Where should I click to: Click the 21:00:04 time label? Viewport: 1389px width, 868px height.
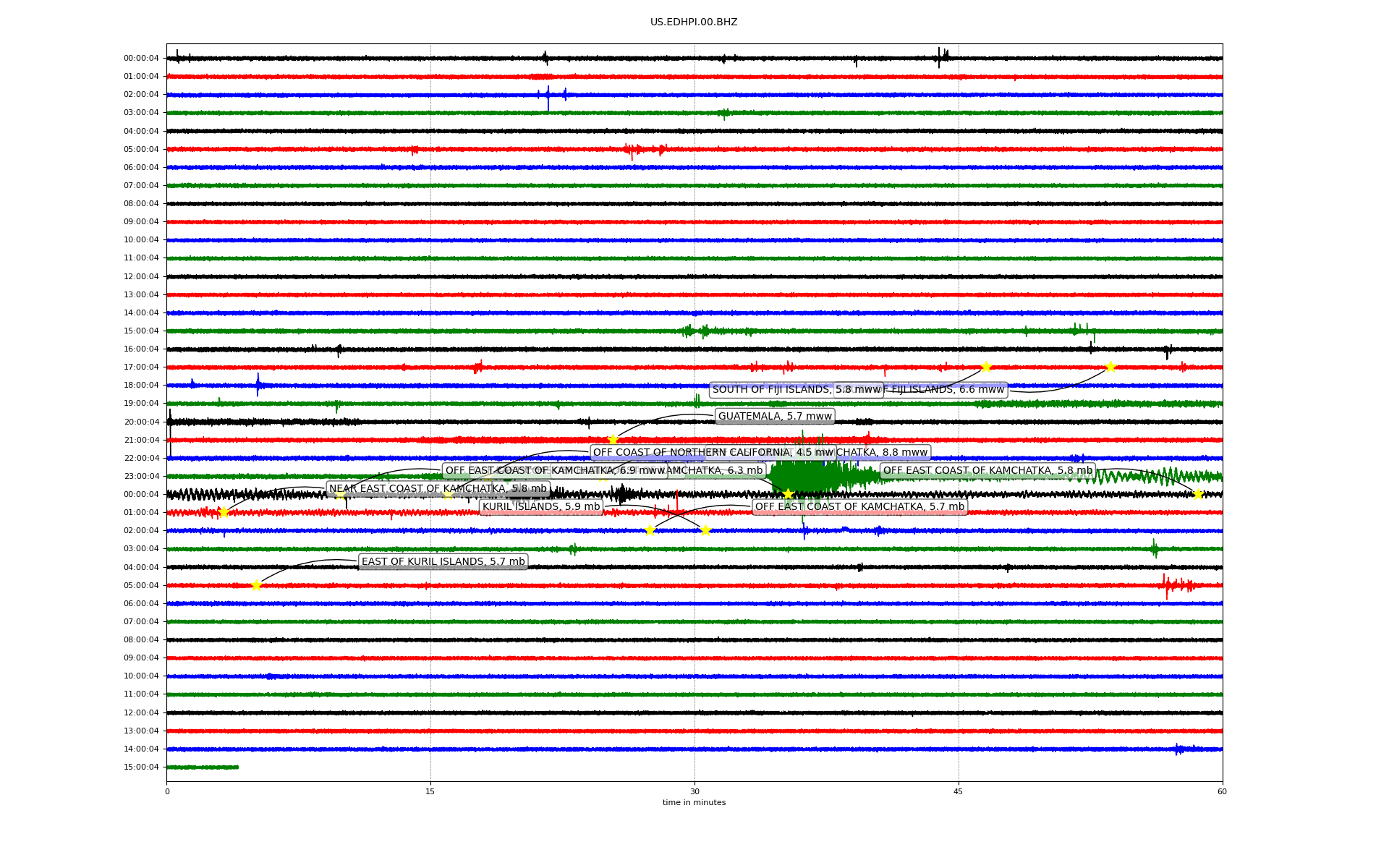pyautogui.click(x=141, y=440)
